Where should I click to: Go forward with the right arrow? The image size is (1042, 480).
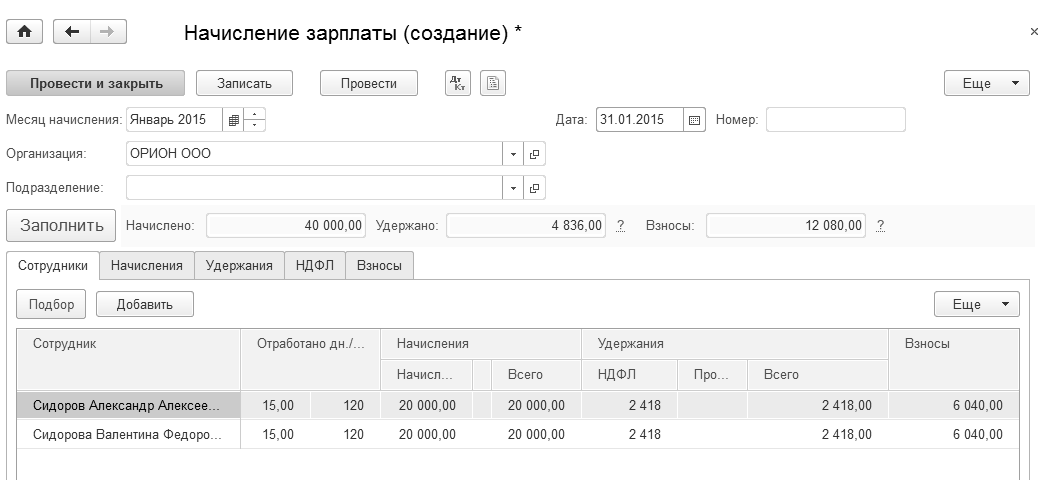point(106,32)
